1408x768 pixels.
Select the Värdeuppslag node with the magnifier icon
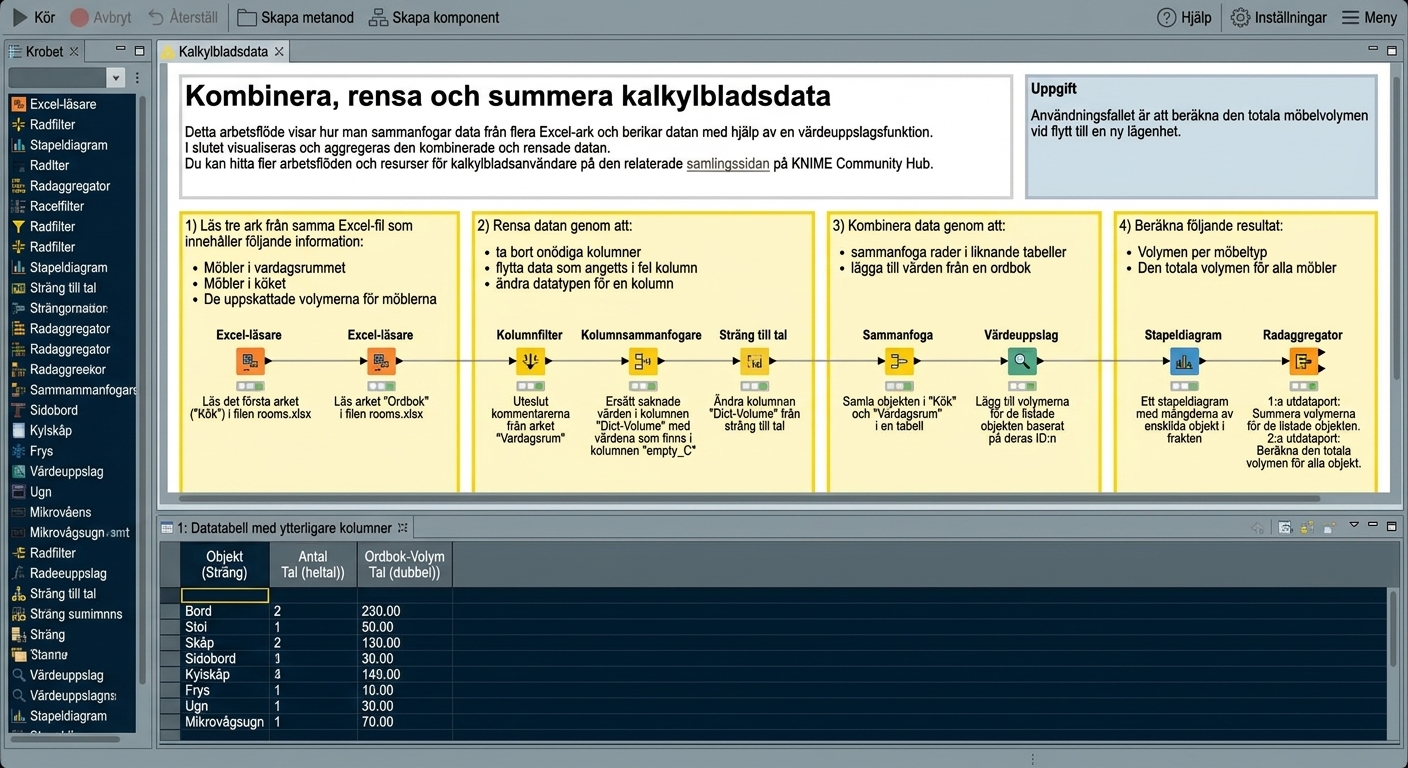1021,362
